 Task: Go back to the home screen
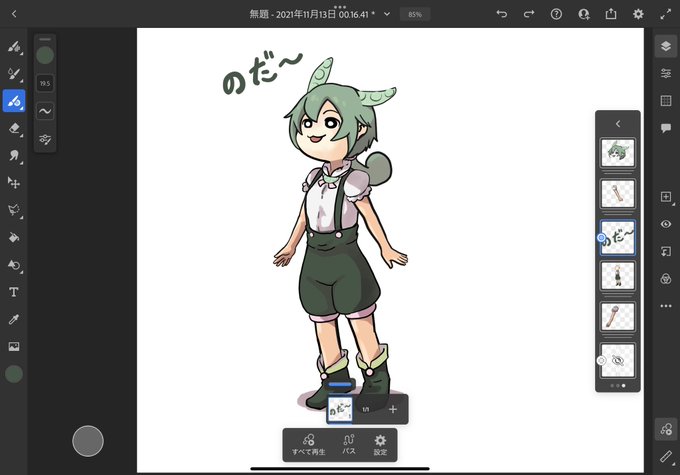(14, 14)
